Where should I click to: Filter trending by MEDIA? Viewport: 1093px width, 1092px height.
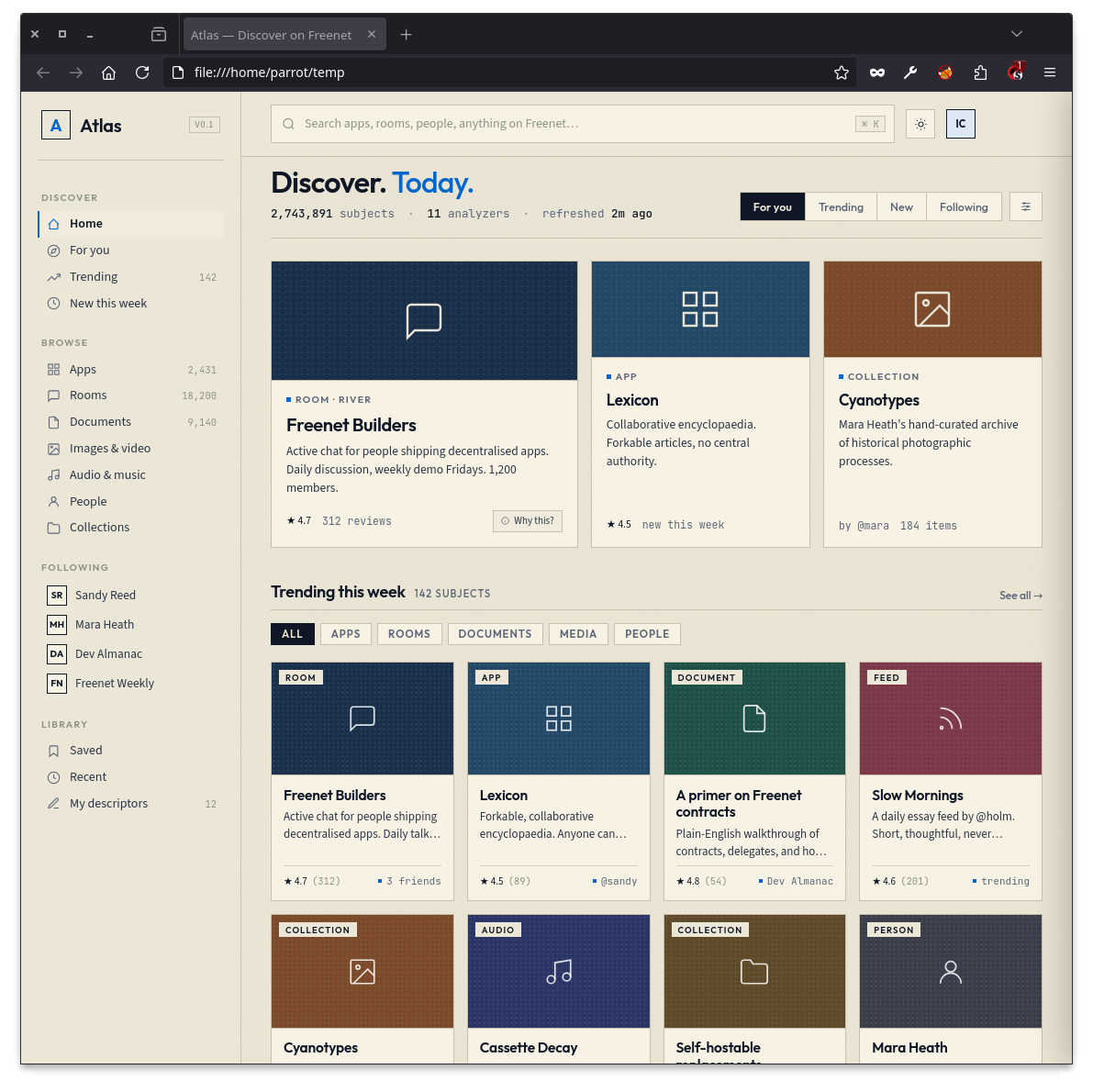click(578, 634)
